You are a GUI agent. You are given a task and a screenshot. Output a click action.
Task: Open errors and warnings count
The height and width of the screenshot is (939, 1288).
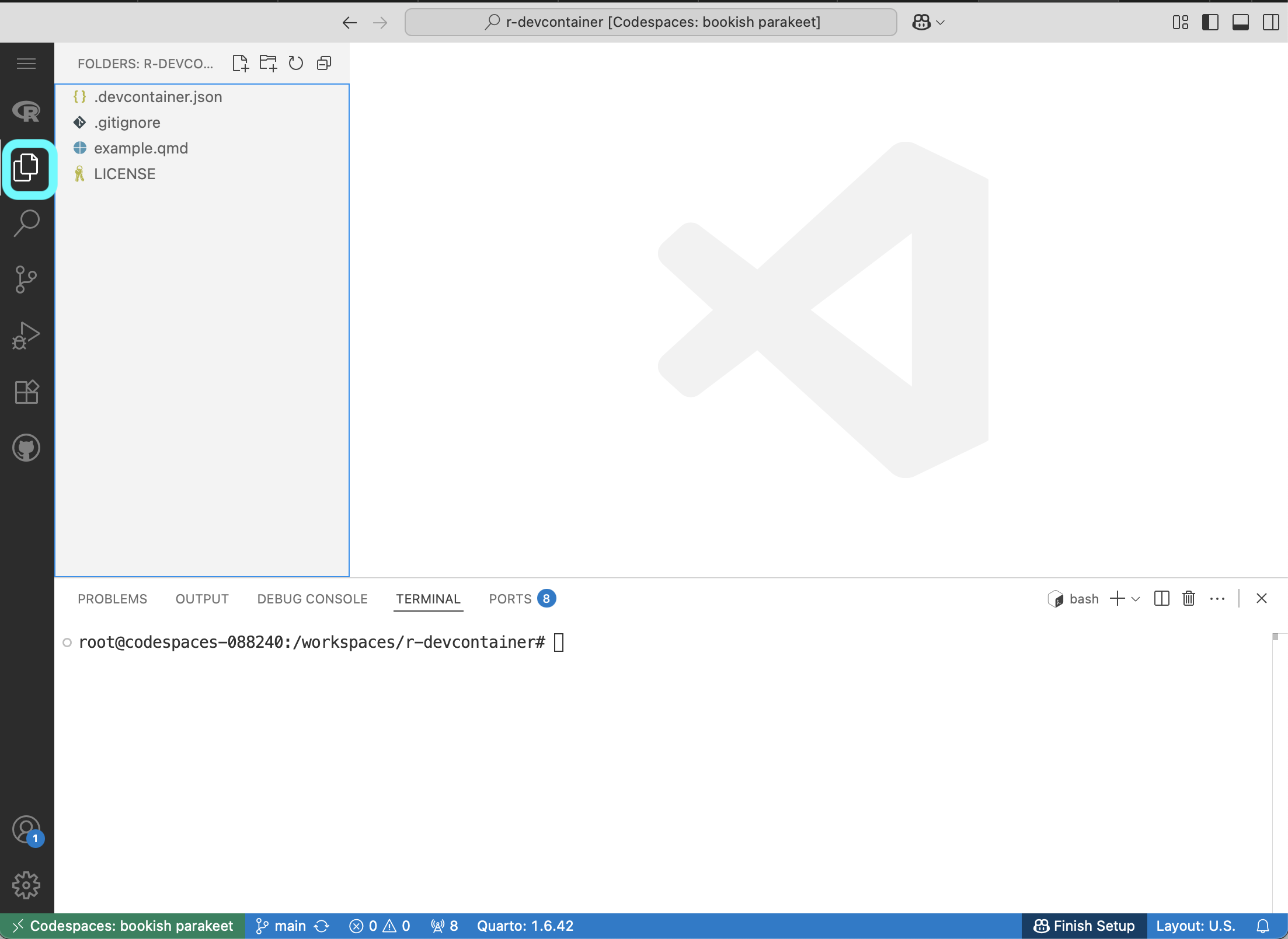tap(380, 926)
